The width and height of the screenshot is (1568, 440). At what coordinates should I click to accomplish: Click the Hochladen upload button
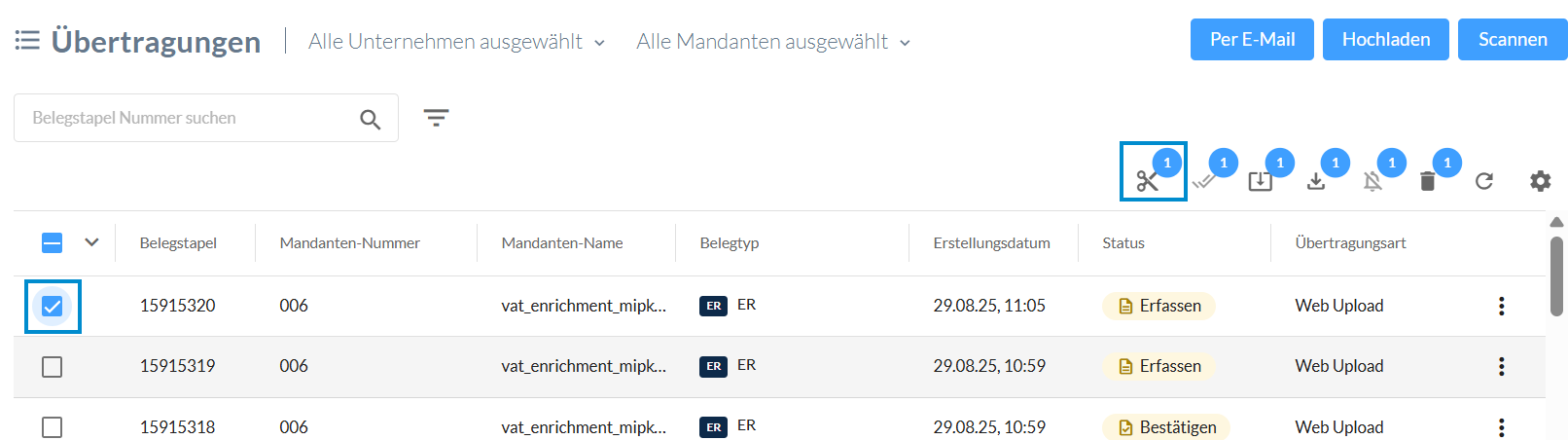[x=1386, y=39]
